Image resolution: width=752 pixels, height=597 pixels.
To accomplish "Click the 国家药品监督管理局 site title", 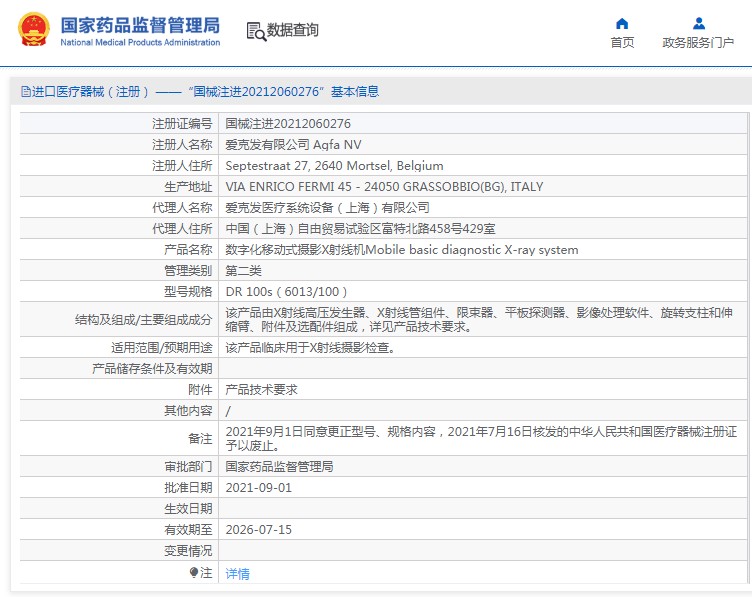I will coord(140,25).
